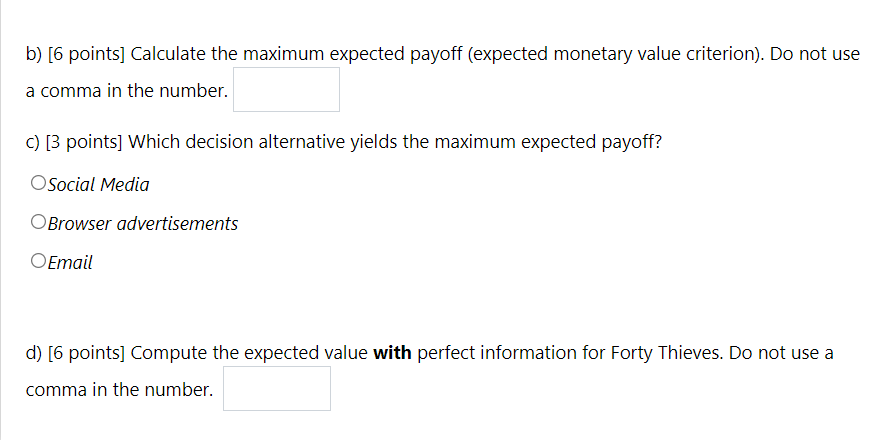Image resolution: width=891 pixels, height=440 pixels.
Task: Select the Social Media radio button
Action: (38, 184)
